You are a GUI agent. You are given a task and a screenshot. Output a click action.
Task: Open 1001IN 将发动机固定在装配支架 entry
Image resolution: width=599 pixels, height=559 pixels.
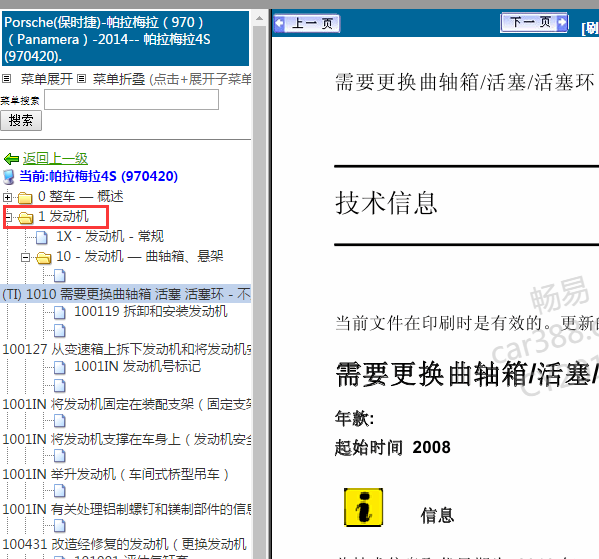(125, 404)
